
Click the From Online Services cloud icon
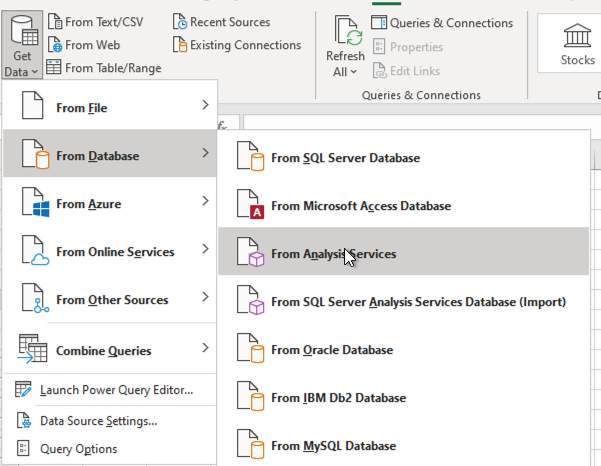(35, 250)
